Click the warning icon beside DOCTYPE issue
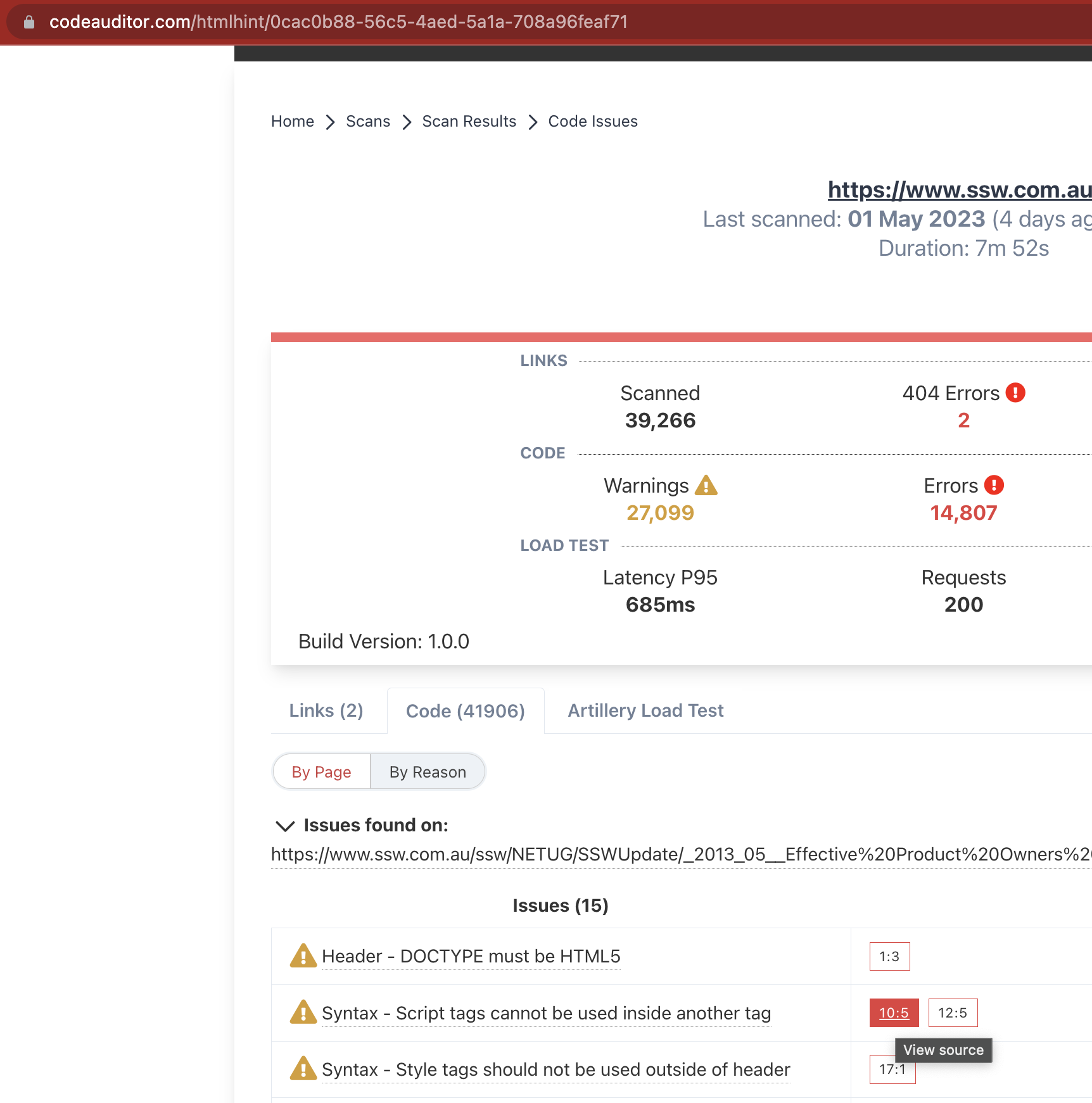 point(303,956)
